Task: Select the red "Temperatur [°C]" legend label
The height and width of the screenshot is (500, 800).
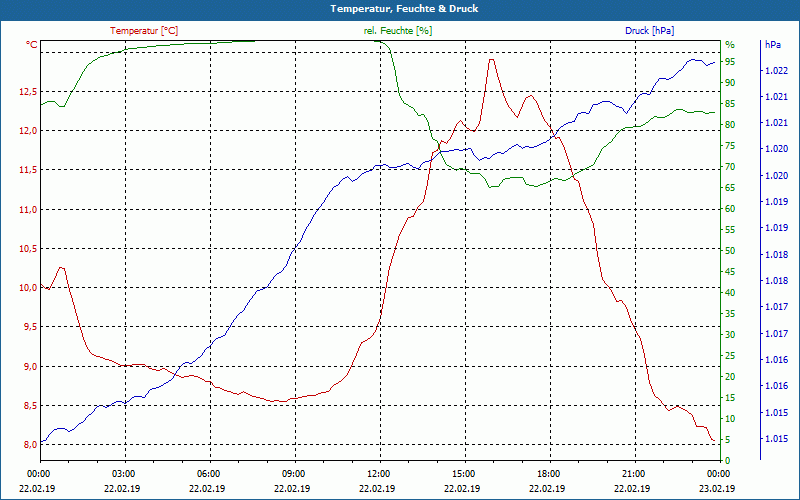Action: 144,31
